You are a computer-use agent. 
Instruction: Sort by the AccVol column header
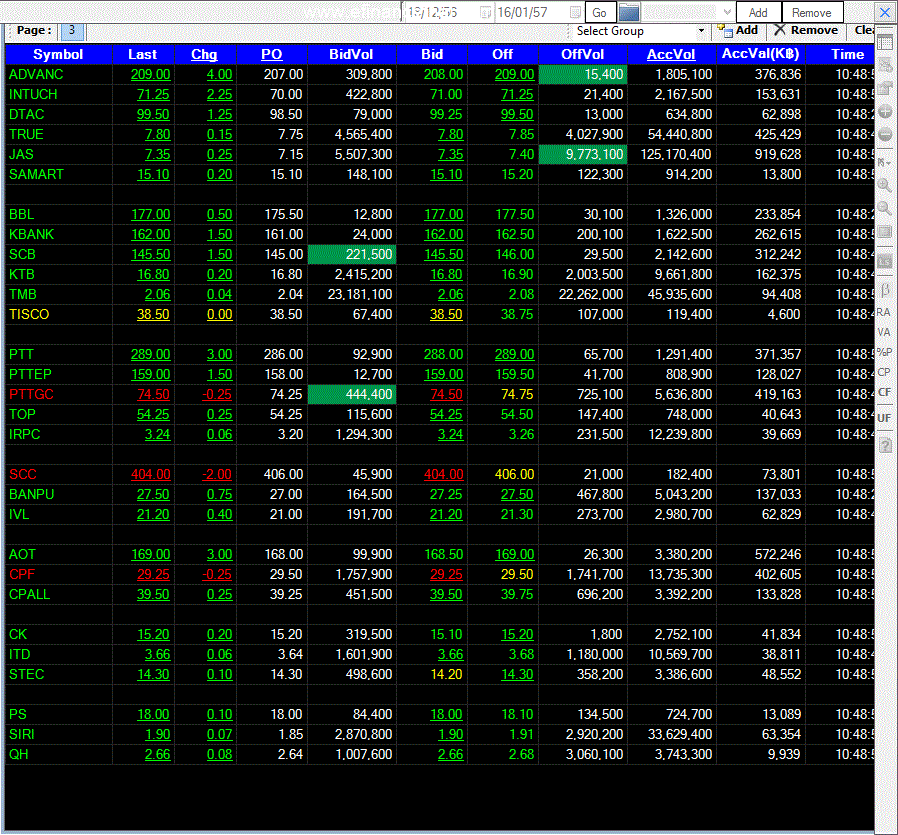671,54
